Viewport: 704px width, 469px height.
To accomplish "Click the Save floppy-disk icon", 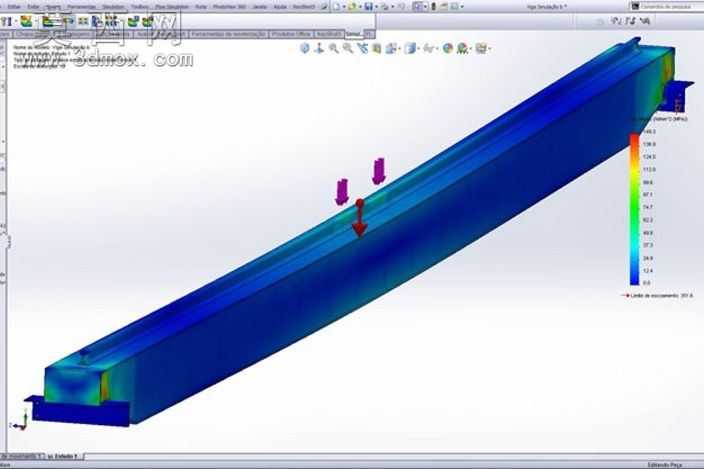I will pyautogui.click(x=369, y=6).
